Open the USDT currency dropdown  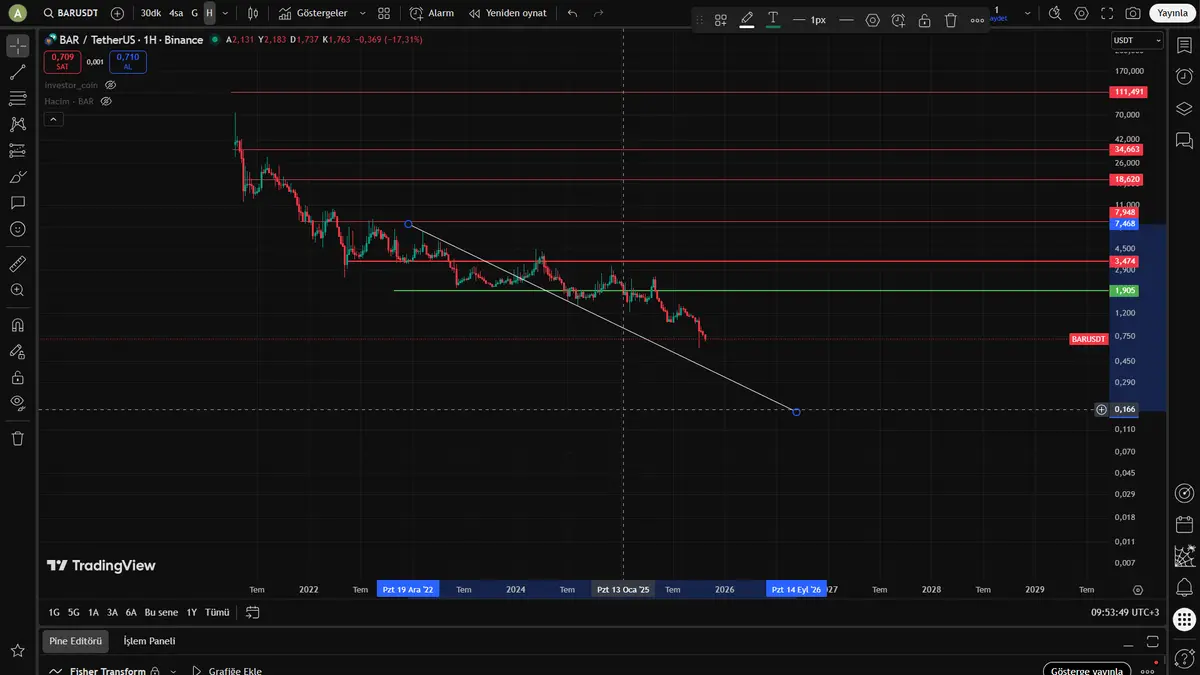coord(1138,40)
